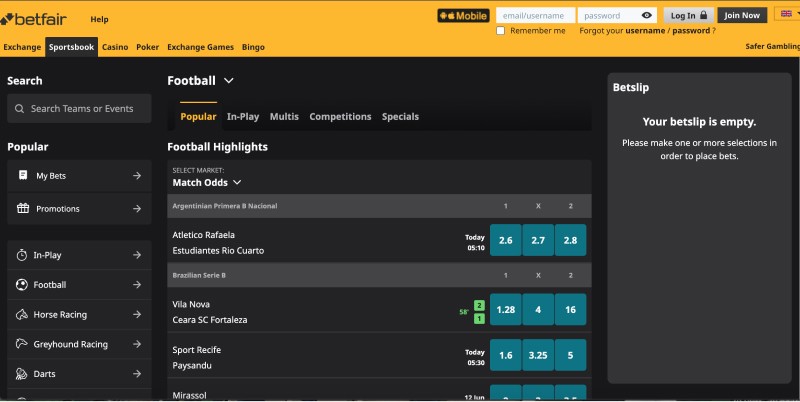The image size is (800, 402).
Task: Select the Sportsbook tab
Action: (71, 47)
